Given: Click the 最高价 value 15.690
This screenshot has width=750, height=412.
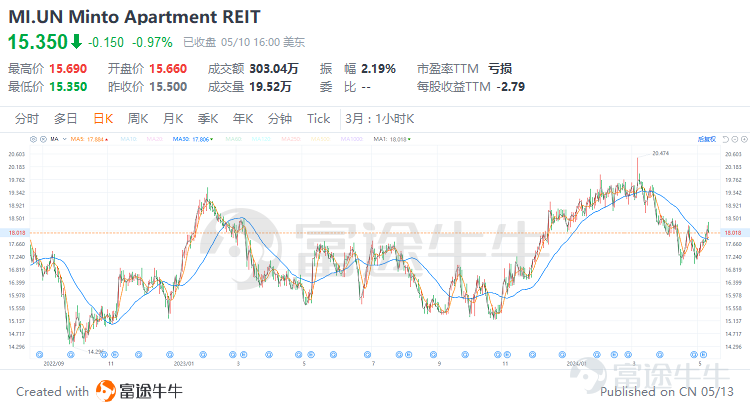Looking at the screenshot, I should (x=68, y=69).
